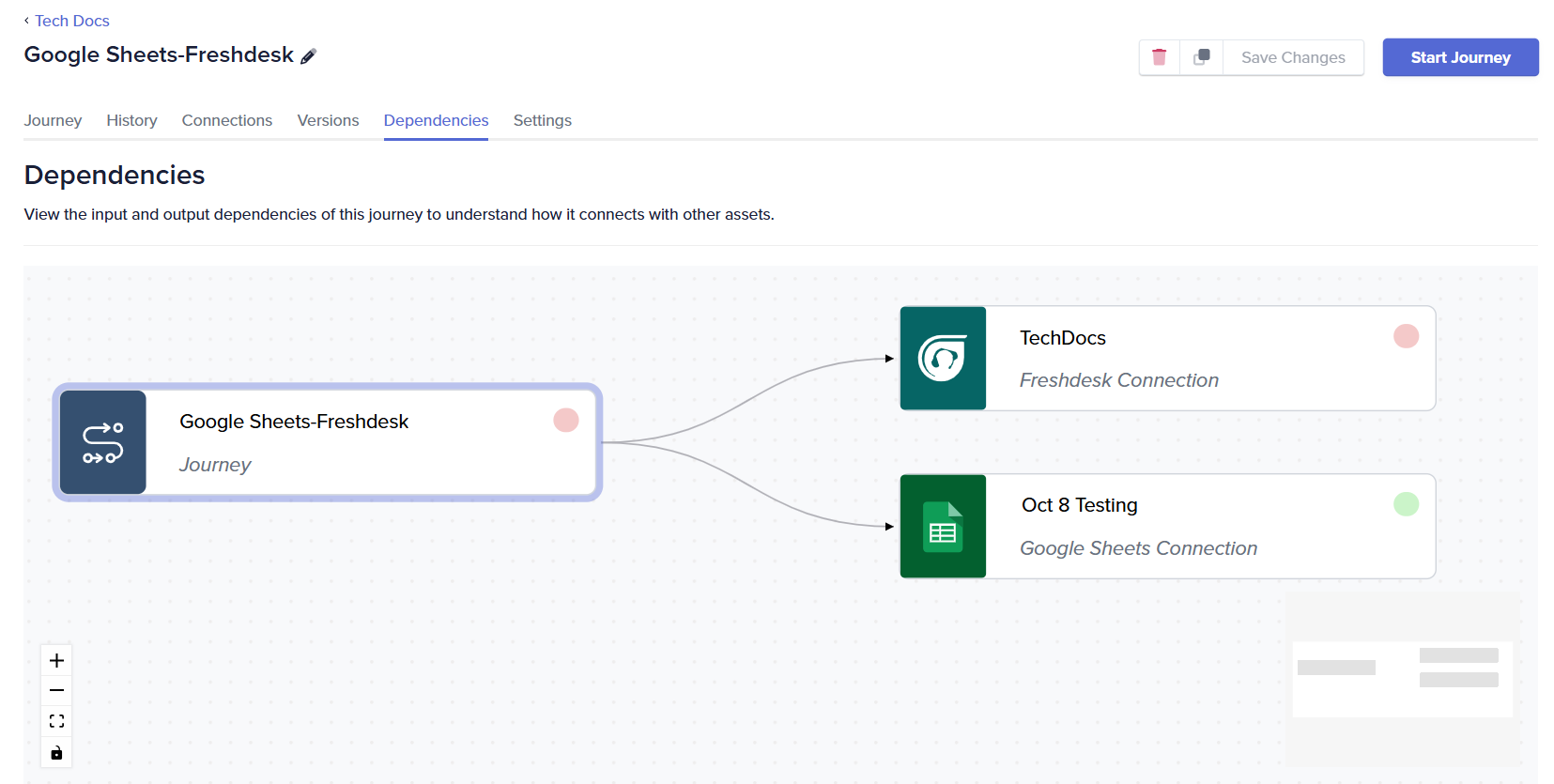Zoom in on the dependency canvas

pyautogui.click(x=56, y=660)
